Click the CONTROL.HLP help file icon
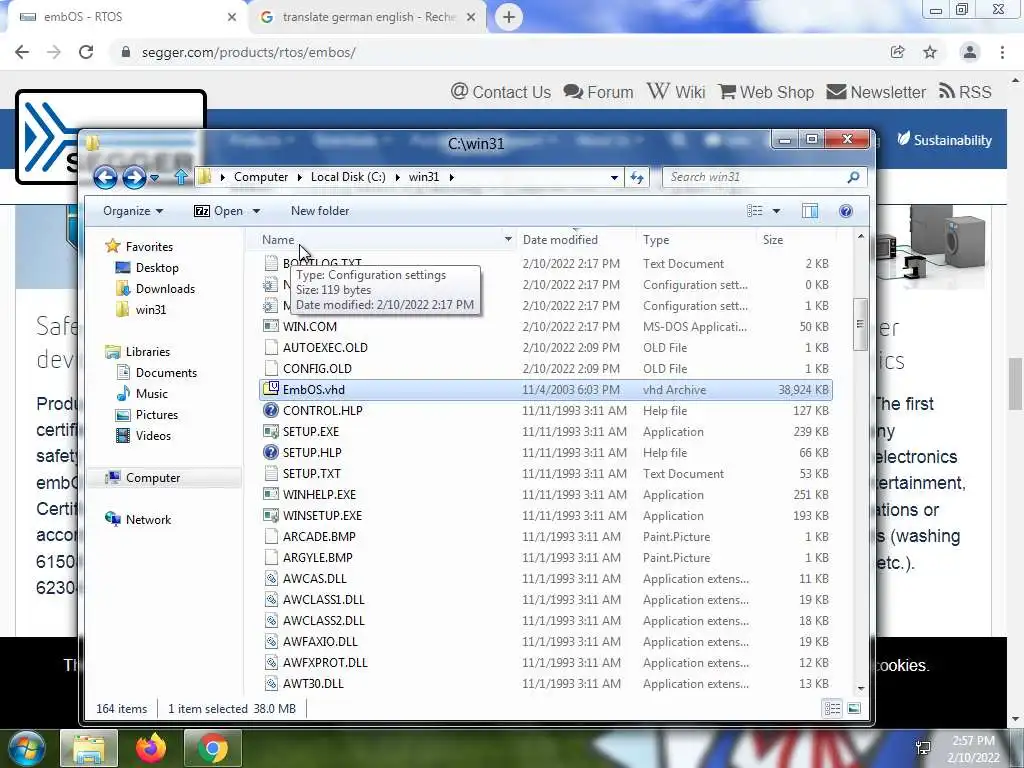 point(271,411)
